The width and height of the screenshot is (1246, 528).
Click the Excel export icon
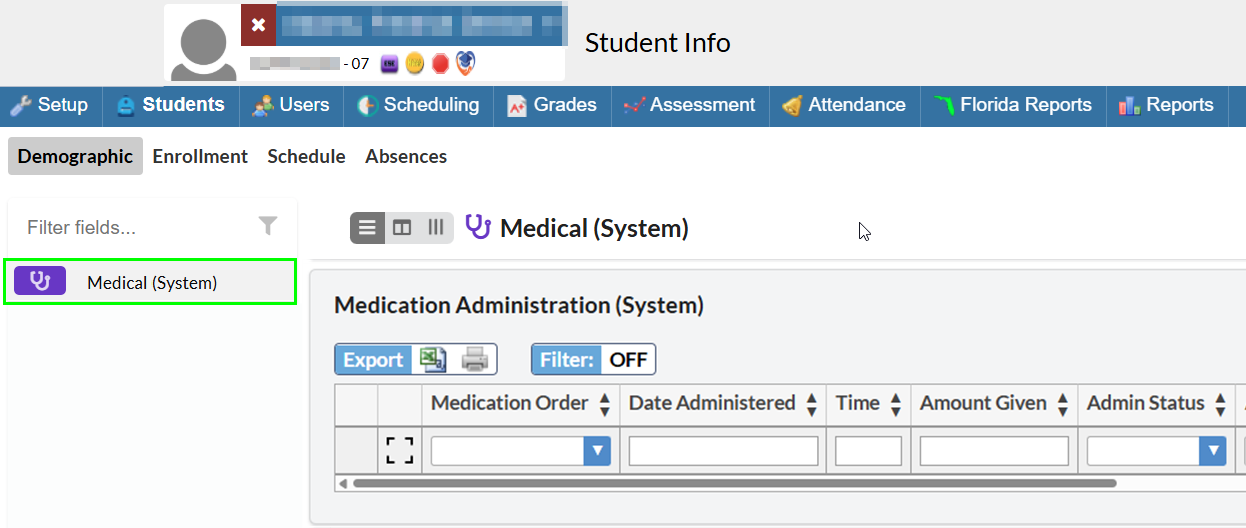[x=433, y=360]
